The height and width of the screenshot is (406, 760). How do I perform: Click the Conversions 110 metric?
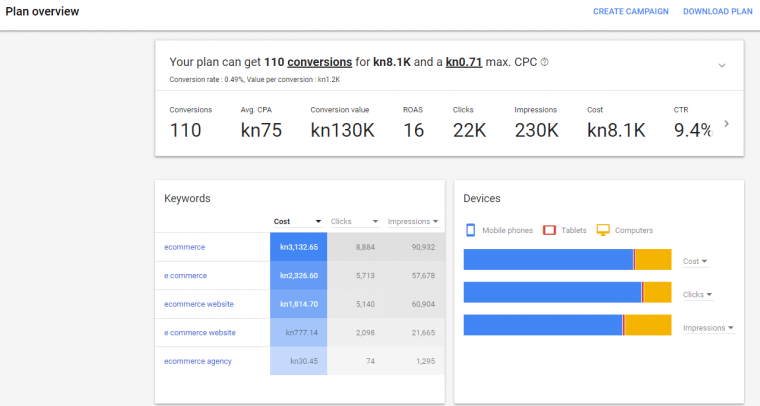(x=190, y=123)
